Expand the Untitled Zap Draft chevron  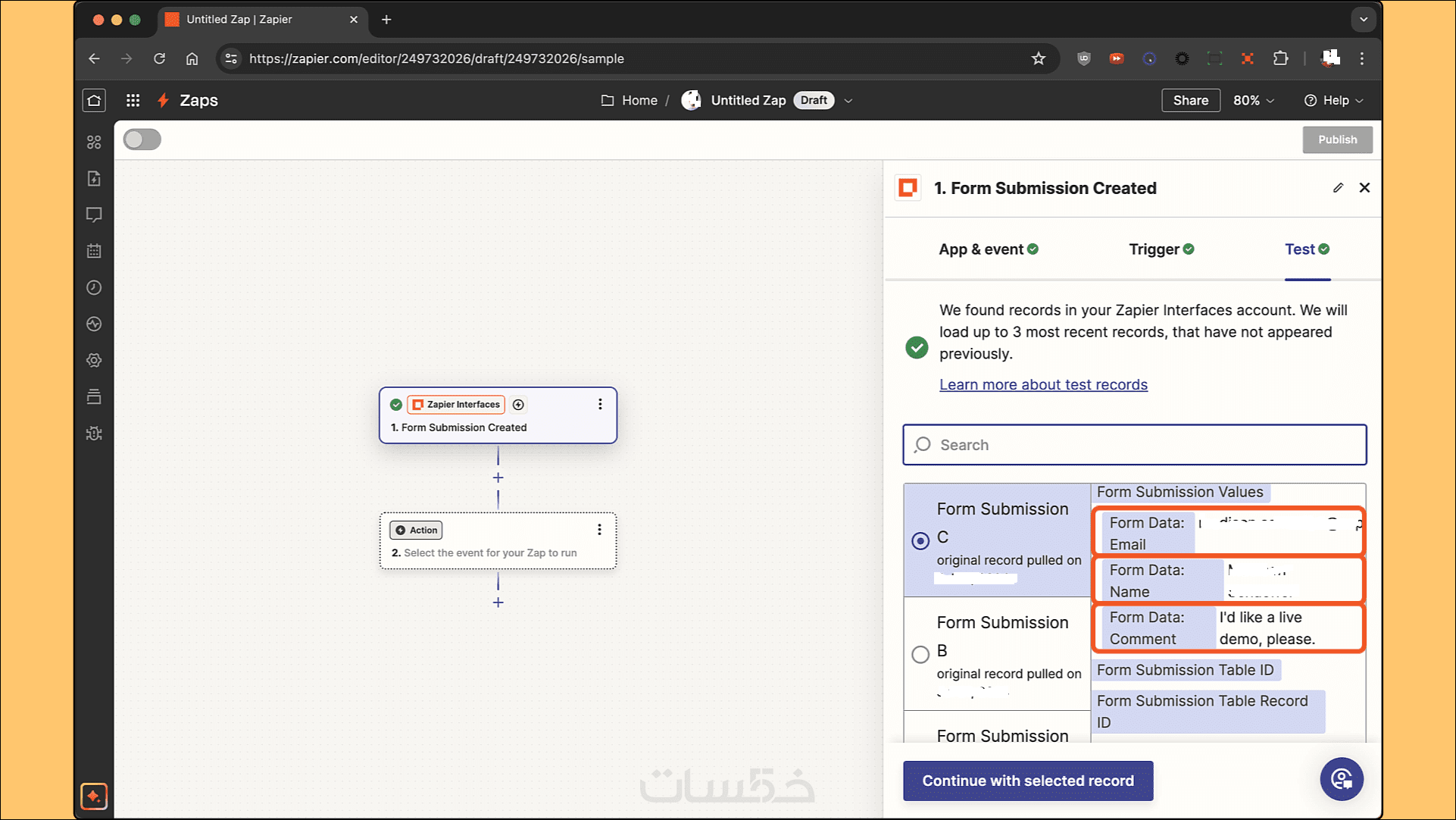(x=848, y=101)
